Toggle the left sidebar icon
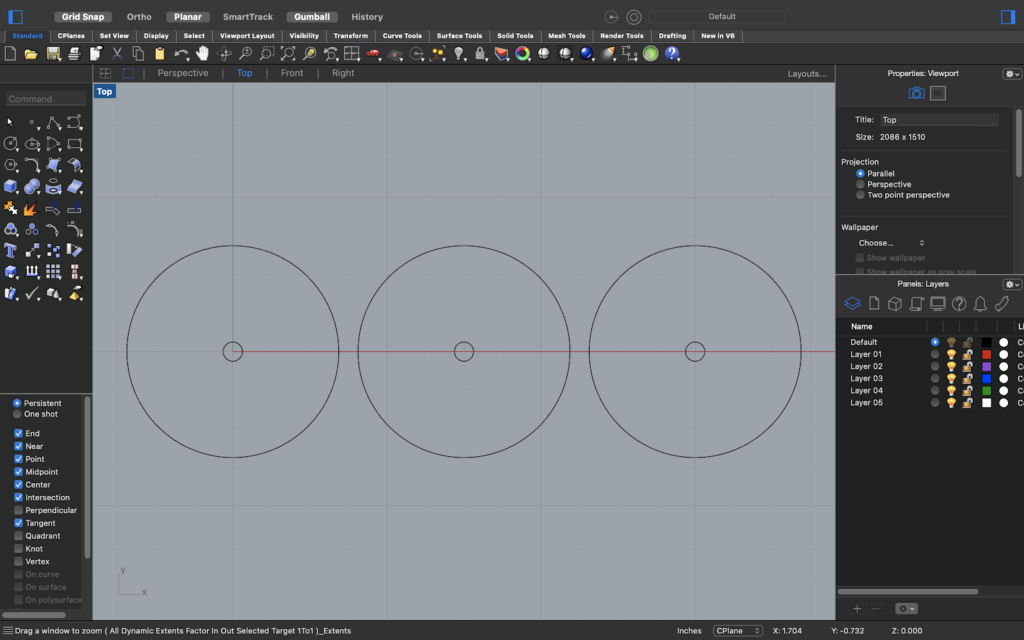1024x640 pixels. coord(16,17)
